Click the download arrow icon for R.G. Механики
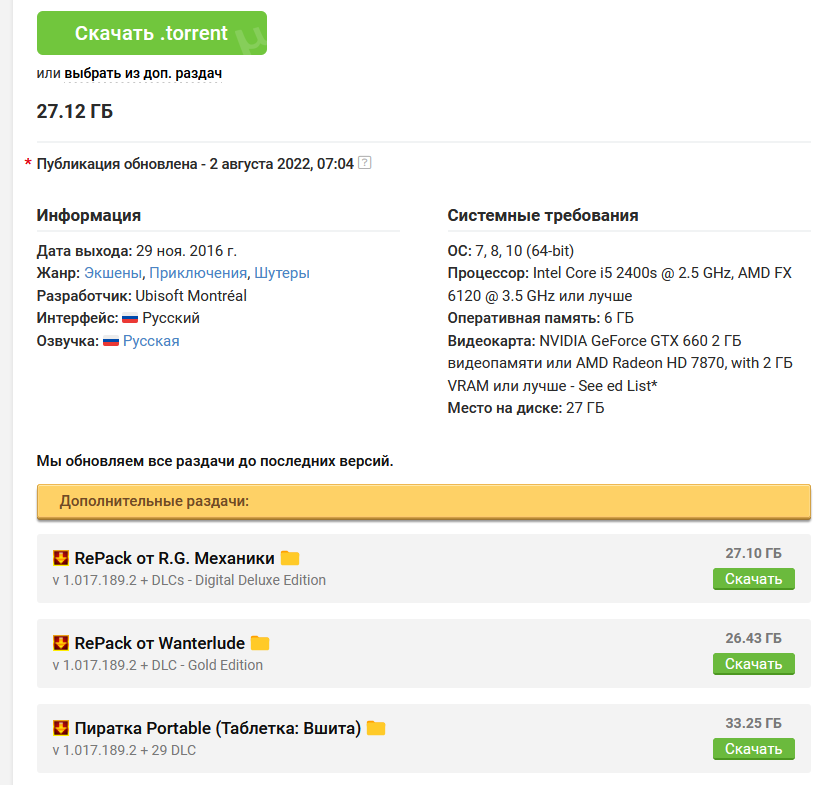The width and height of the screenshot is (825, 785). pos(61,558)
